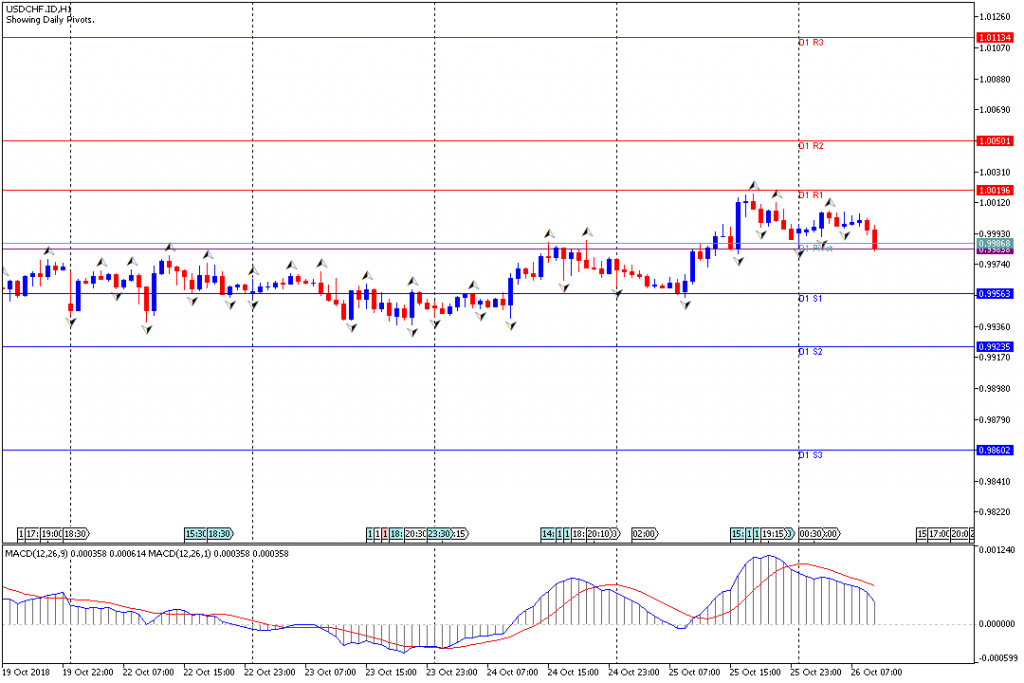The height and width of the screenshot is (683, 1024).
Task: Select the 0.99235 blue price tag
Action: click(996, 347)
